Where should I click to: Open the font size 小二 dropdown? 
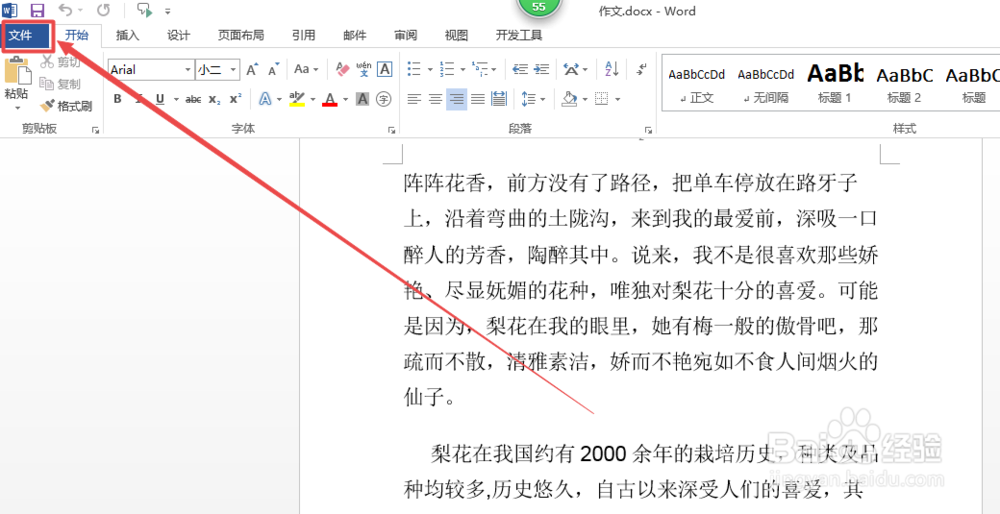[x=233, y=70]
